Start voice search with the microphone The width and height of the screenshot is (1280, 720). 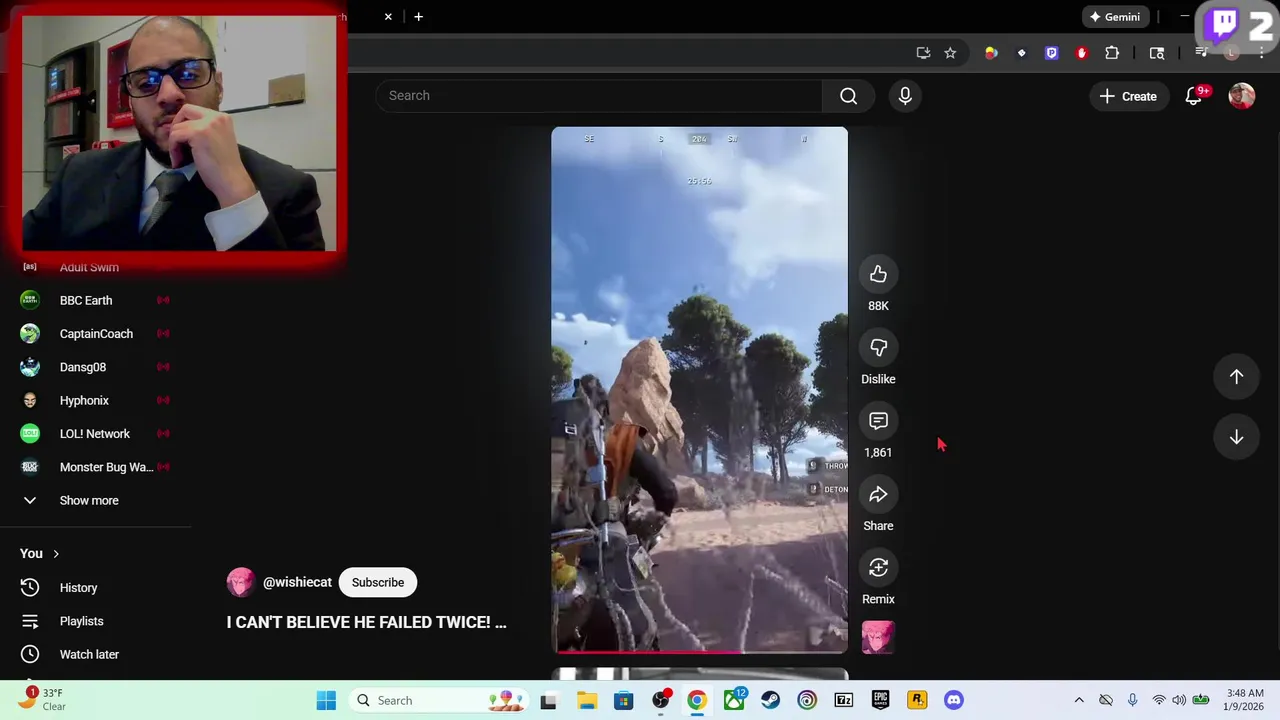click(x=905, y=96)
